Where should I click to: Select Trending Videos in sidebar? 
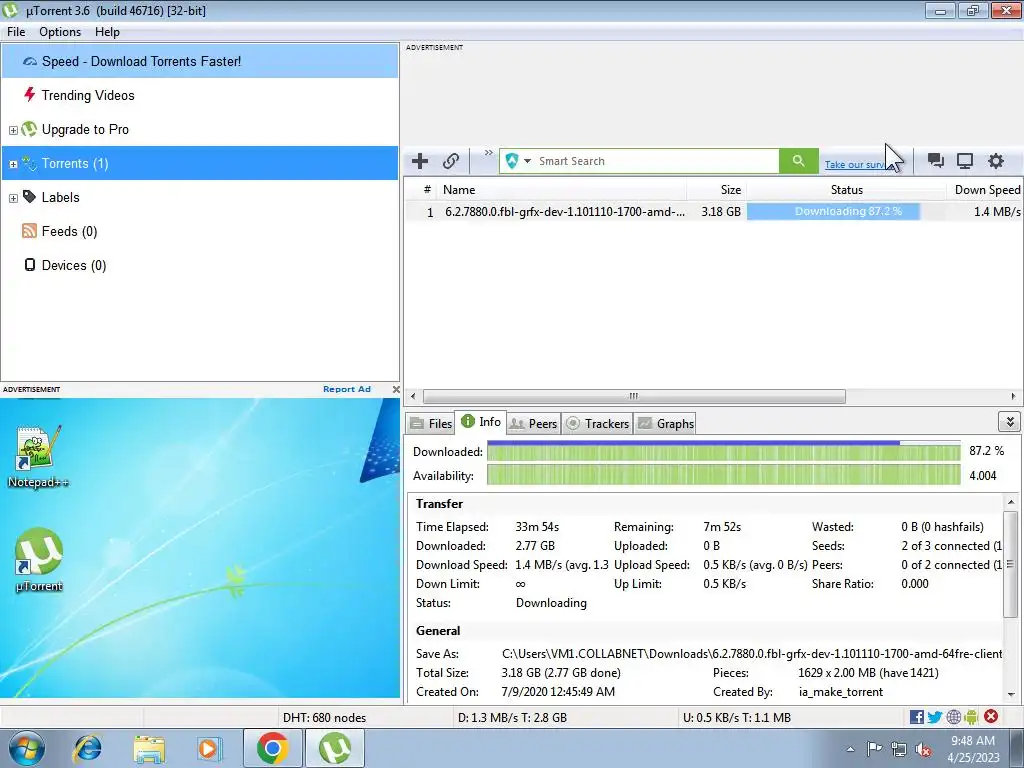(200, 95)
